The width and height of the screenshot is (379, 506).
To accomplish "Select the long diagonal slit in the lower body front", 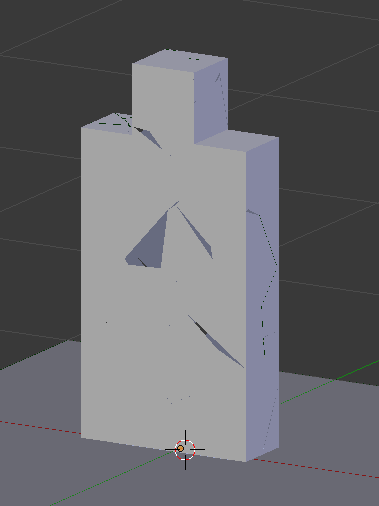I will pos(216,342).
